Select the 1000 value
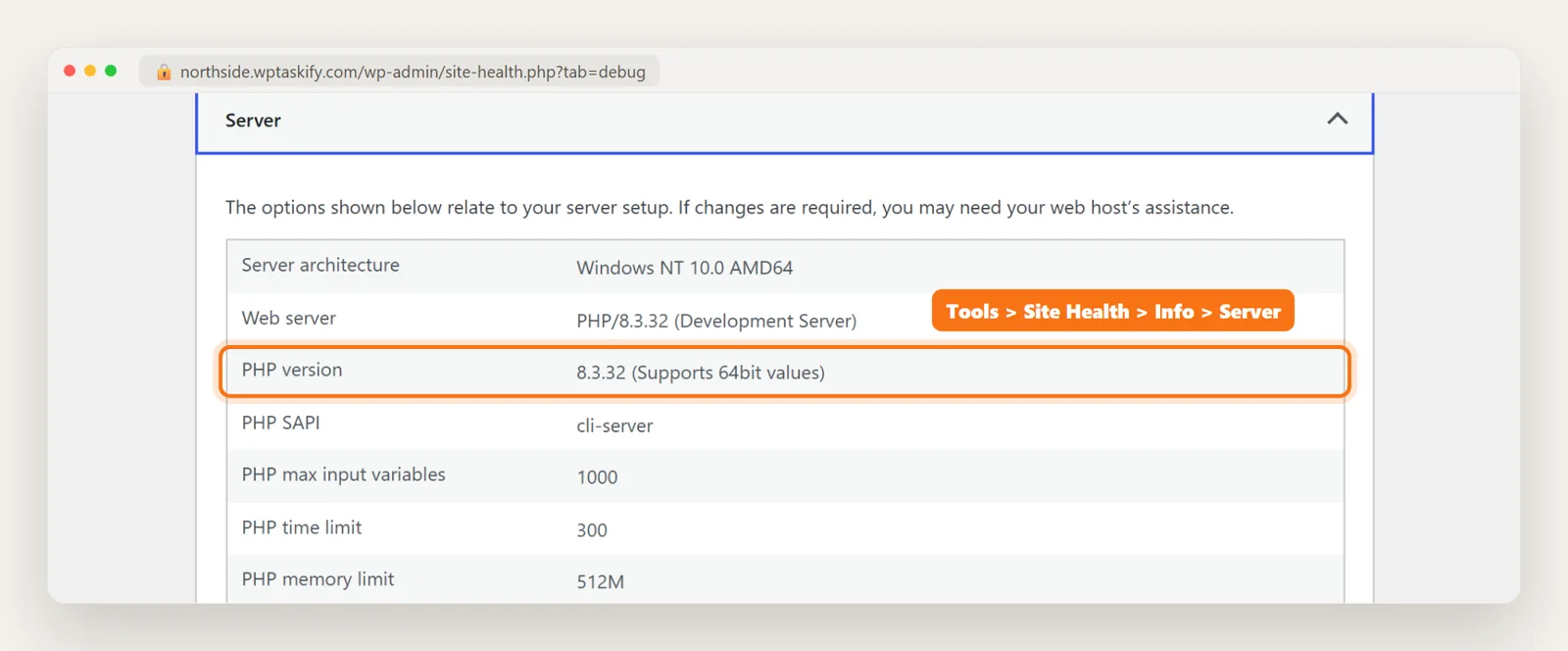This screenshot has width=1568, height=651. point(597,477)
